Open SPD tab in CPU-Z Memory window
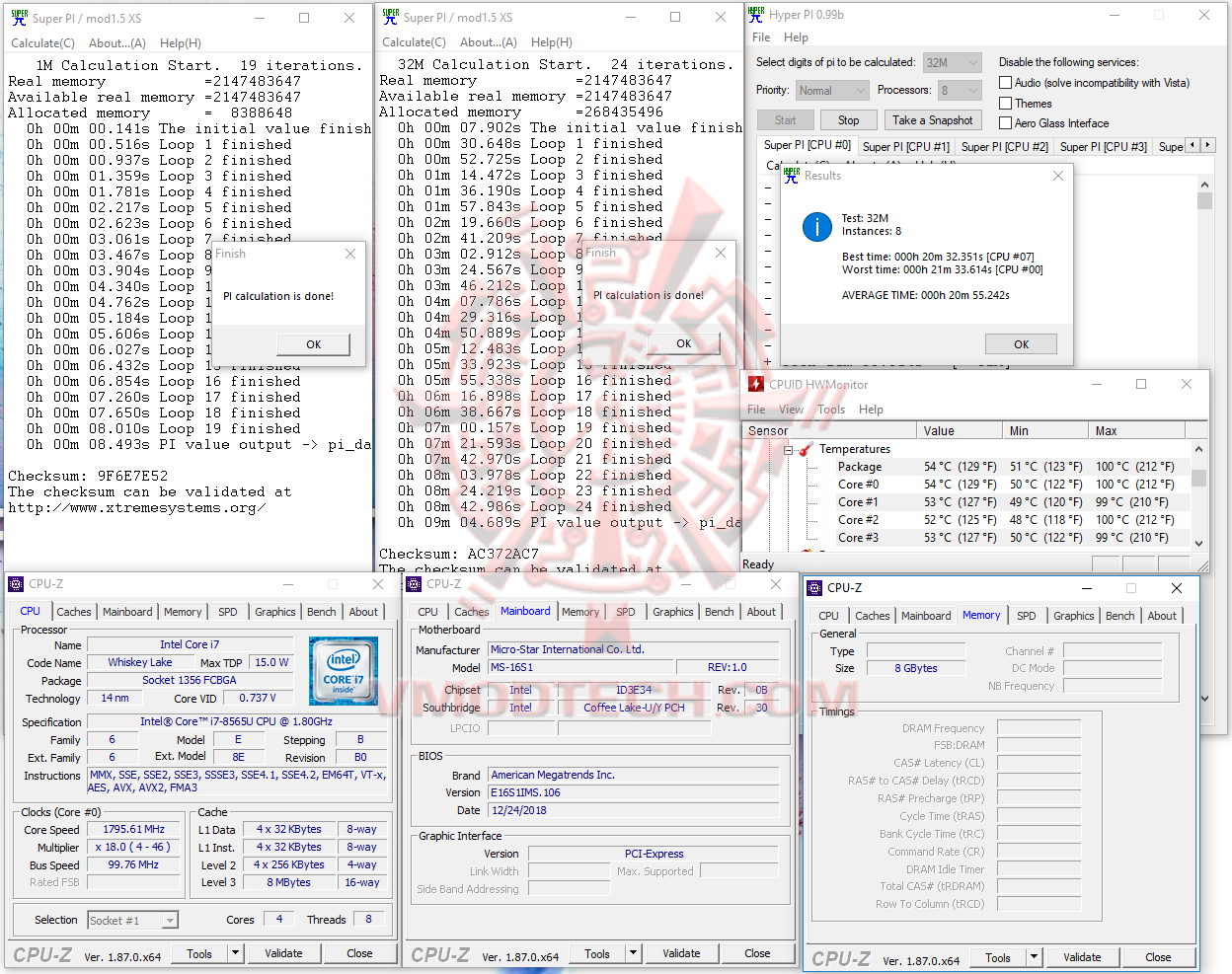 [1027, 616]
